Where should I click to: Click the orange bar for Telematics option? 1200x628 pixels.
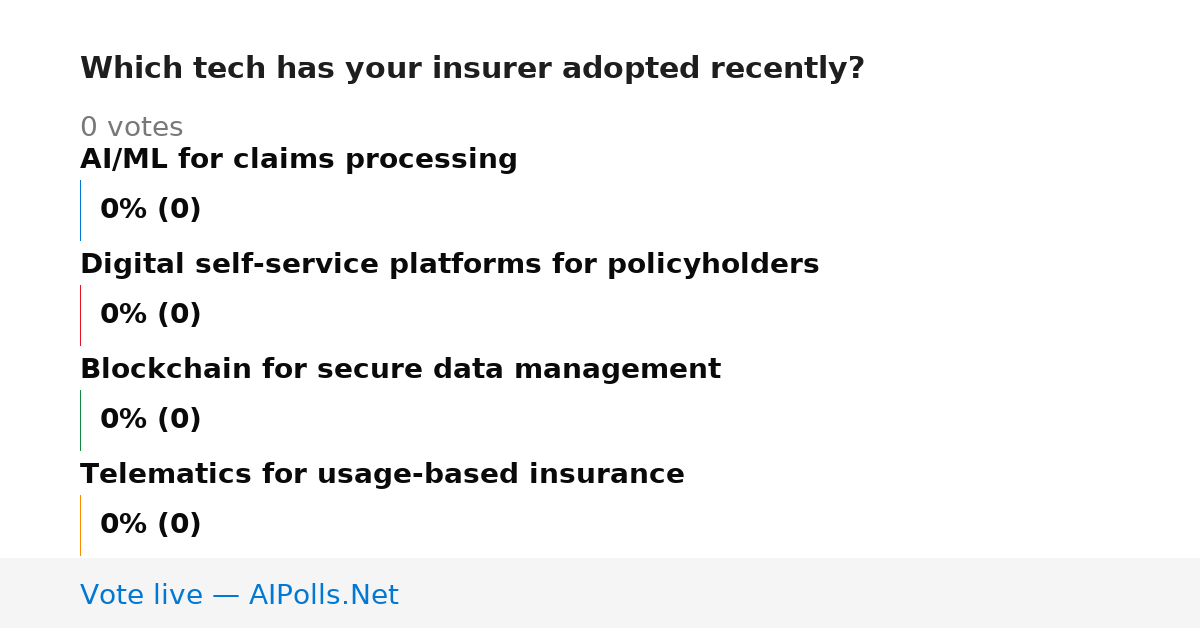point(81,525)
